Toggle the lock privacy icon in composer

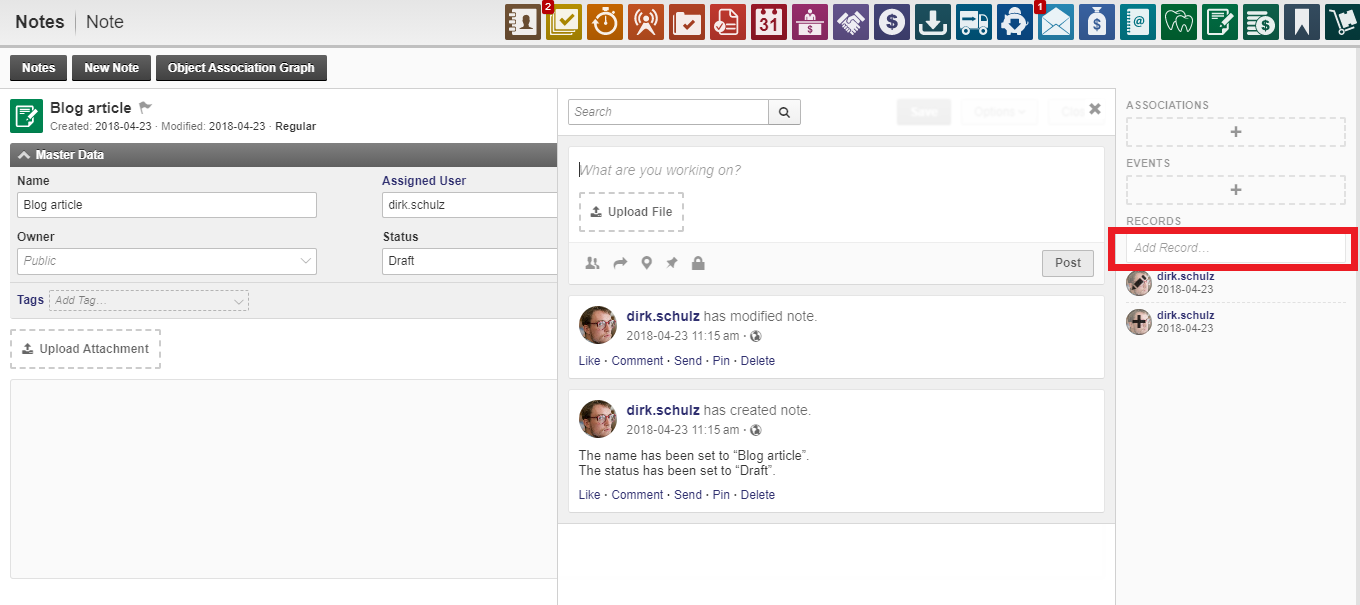698,263
